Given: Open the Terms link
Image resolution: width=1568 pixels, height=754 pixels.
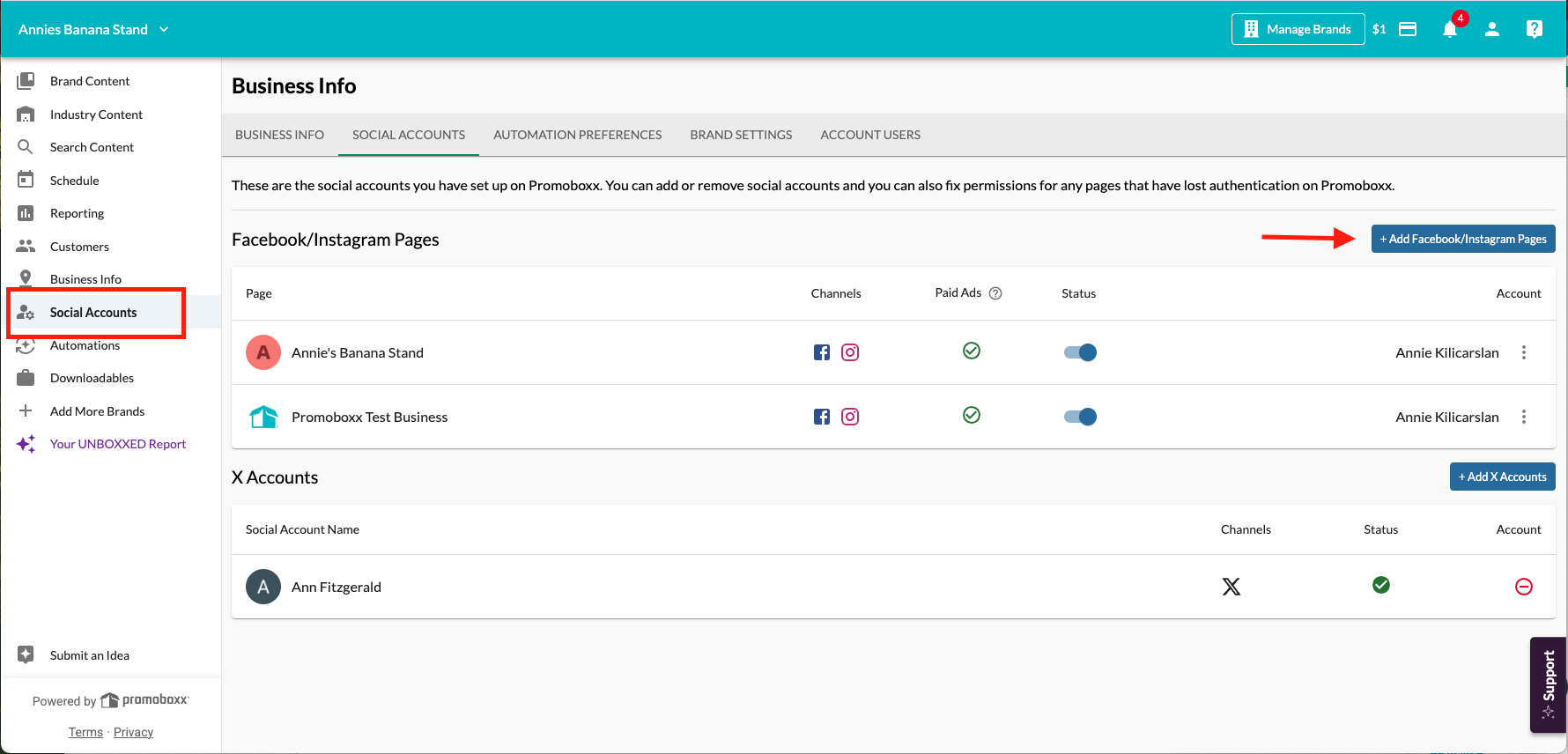Looking at the screenshot, I should pos(85,732).
